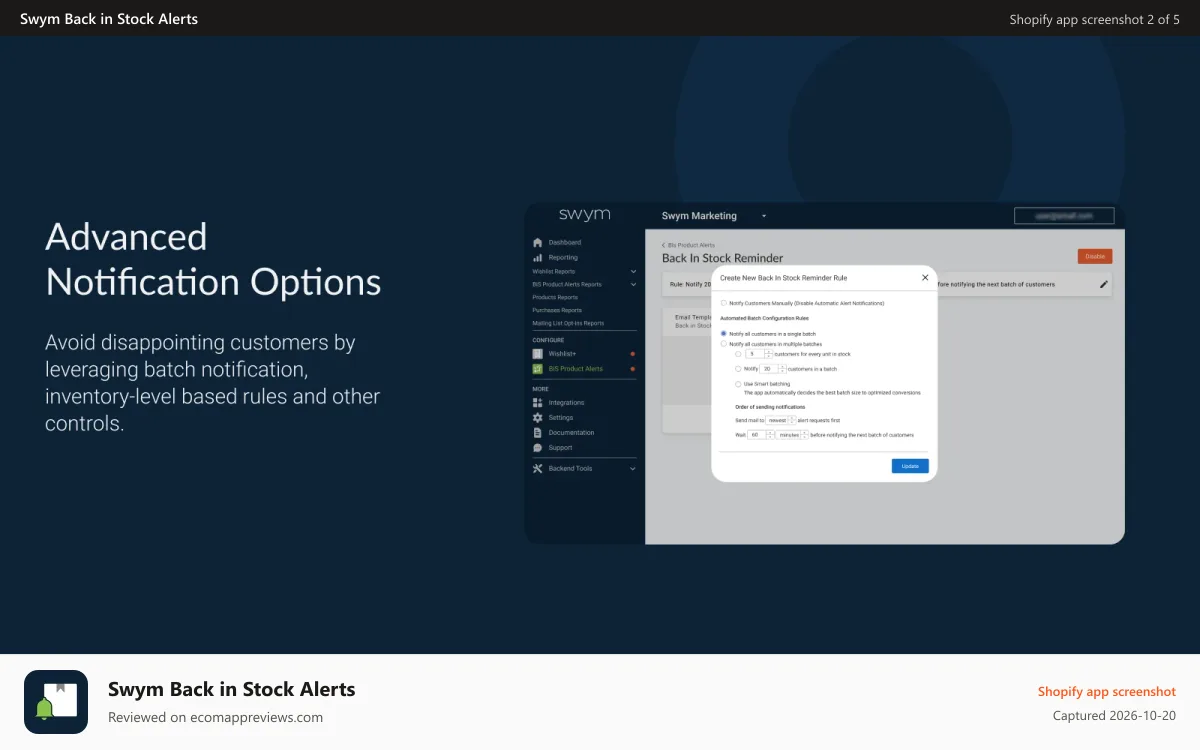Click the Integrations grid icon
Screen dimensions: 1200x750
point(537,403)
